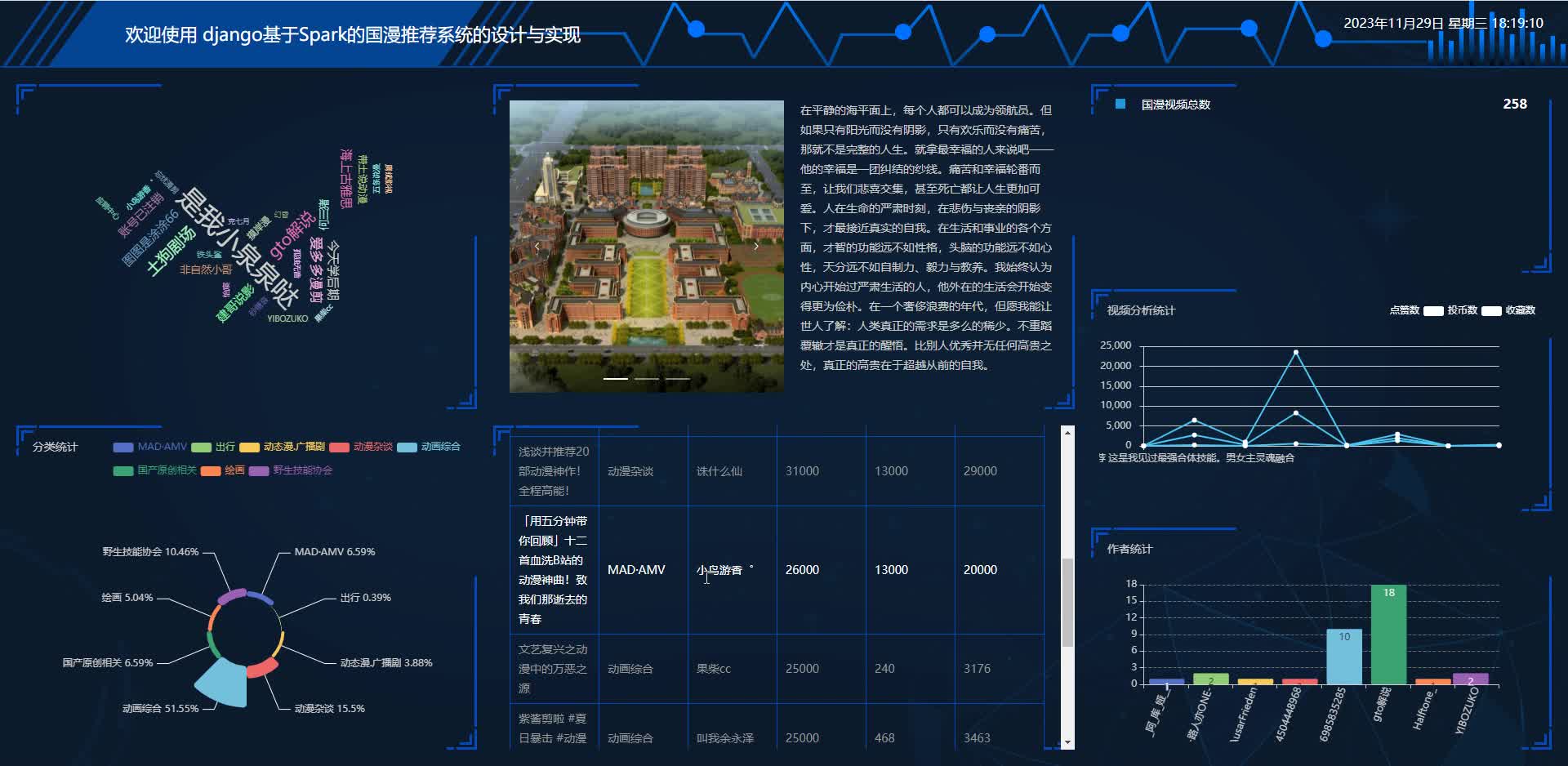
Task: Toggle the 动漫杂谈 legend item
Action: click(x=361, y=447)
